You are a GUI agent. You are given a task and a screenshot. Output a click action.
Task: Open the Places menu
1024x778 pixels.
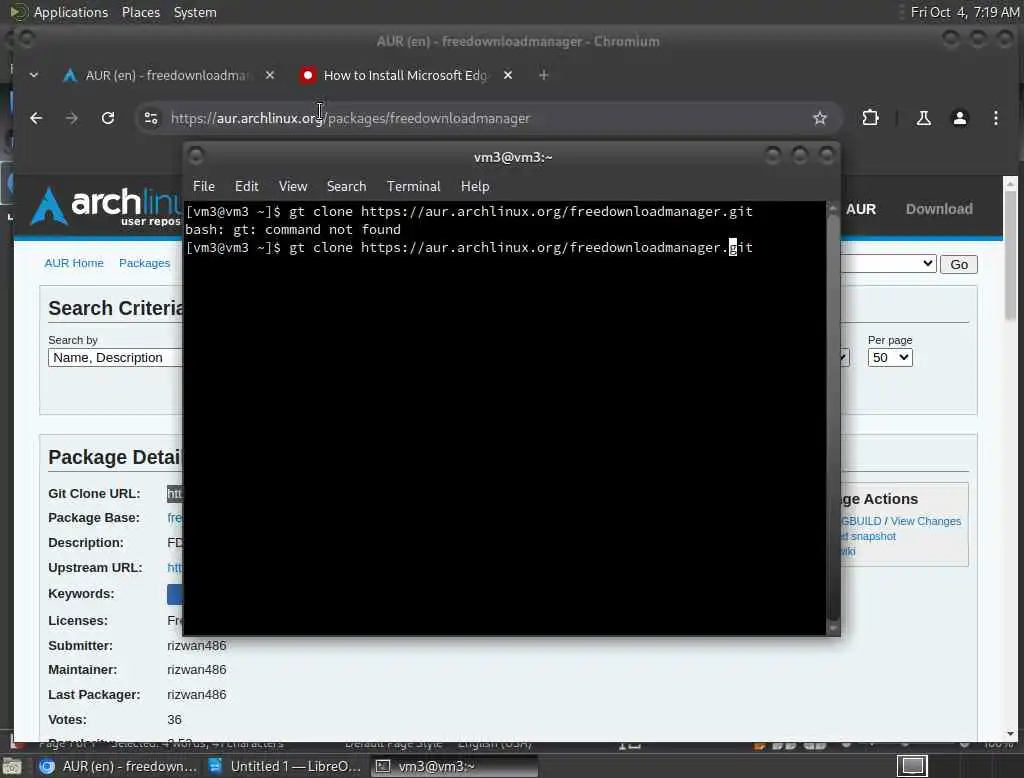(x=141, y=12)
